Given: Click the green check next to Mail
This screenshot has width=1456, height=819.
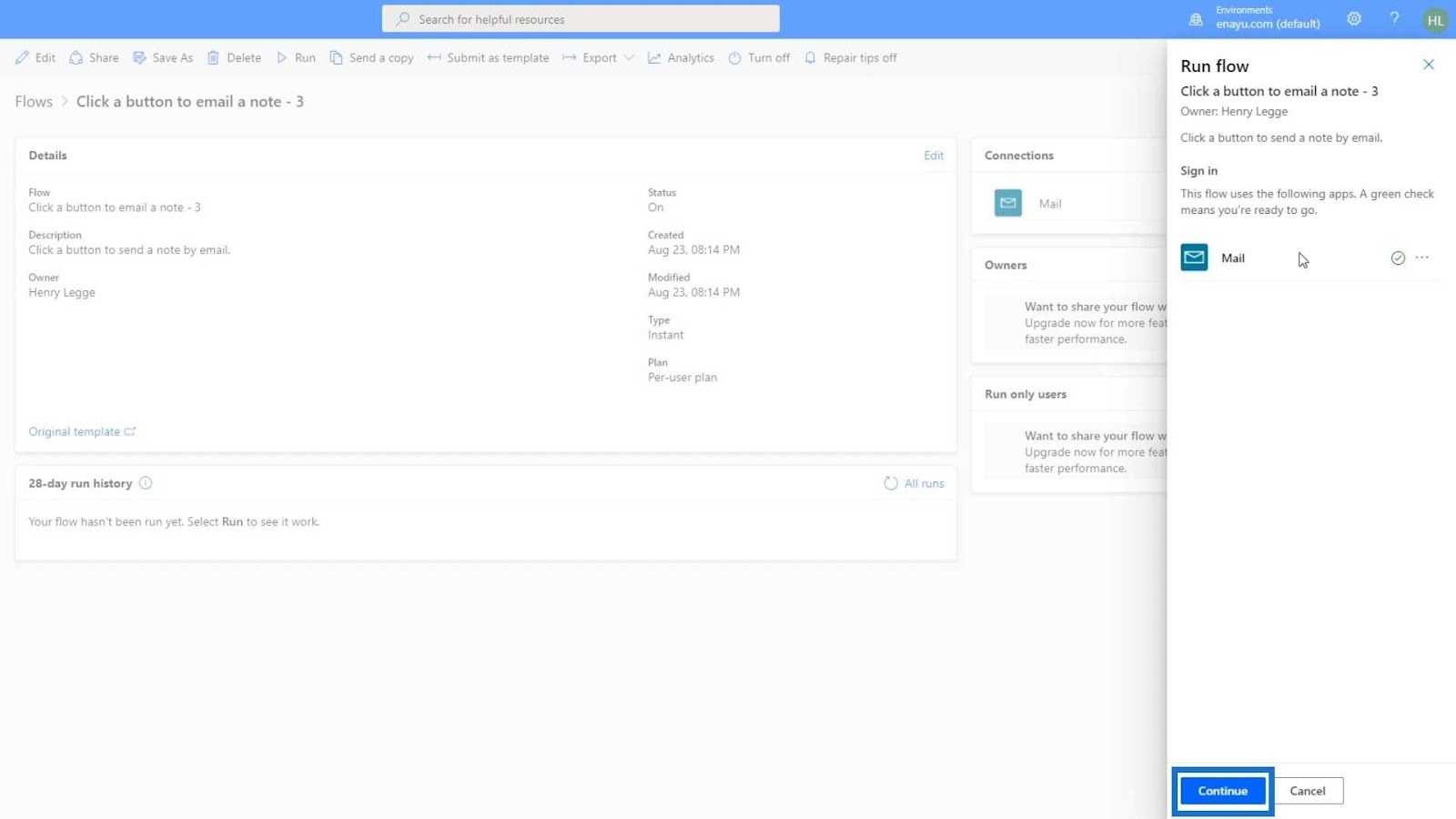Looking at the screenshot, I should coord(1398,258).
